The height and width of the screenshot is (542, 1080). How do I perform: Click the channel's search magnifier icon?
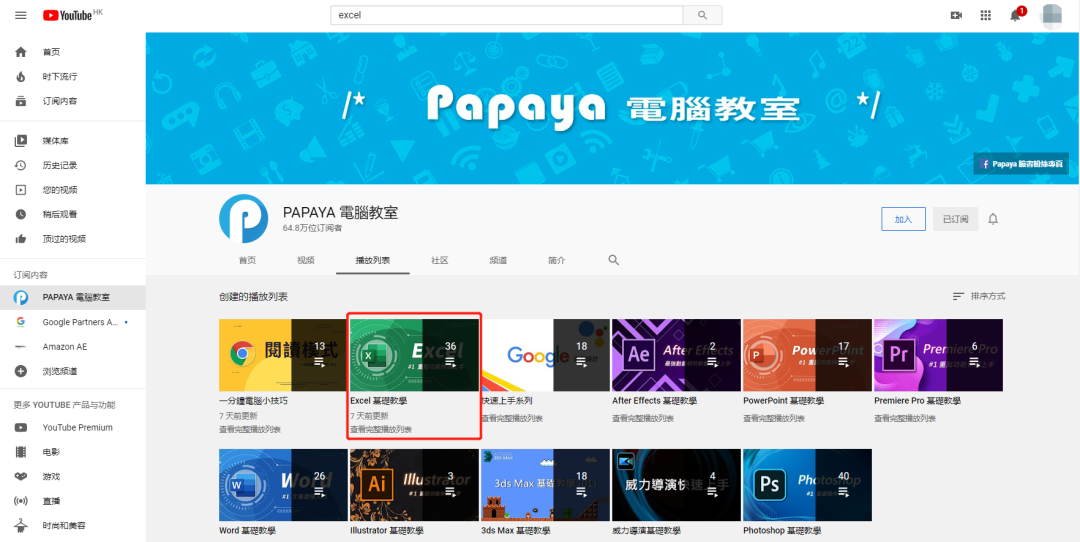[x=614, y=260]
